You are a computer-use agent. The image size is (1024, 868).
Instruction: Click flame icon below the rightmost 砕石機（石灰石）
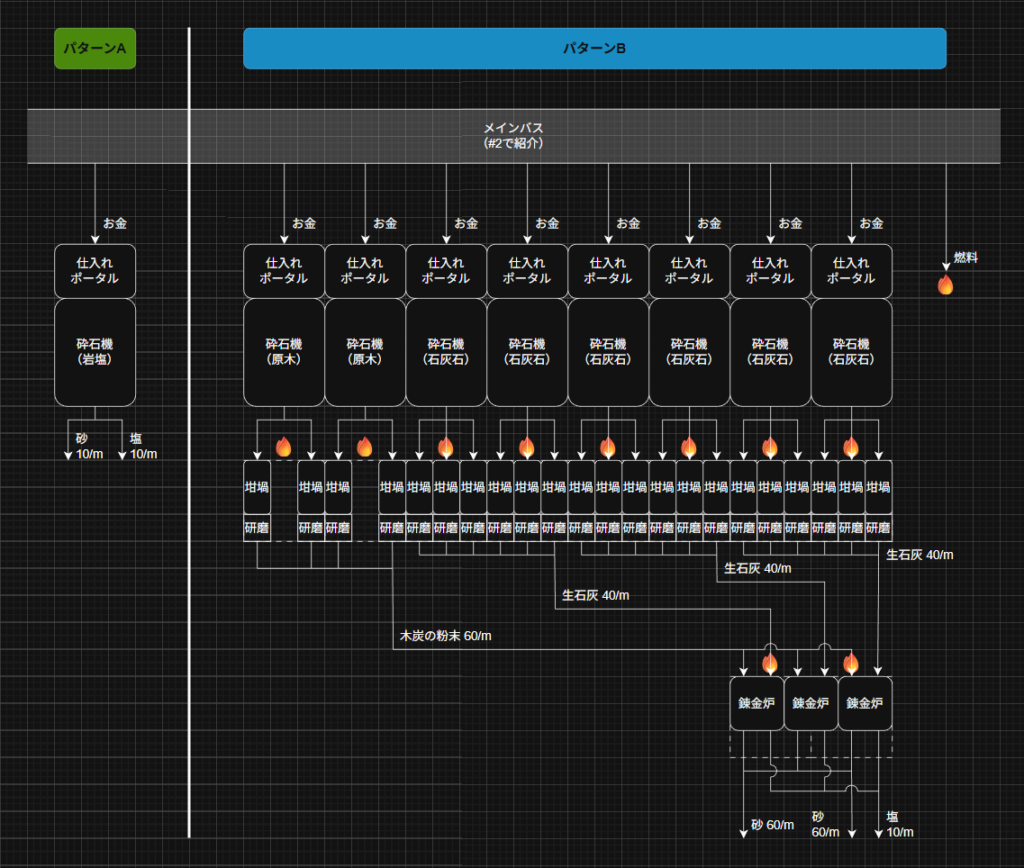coord(850,447)
